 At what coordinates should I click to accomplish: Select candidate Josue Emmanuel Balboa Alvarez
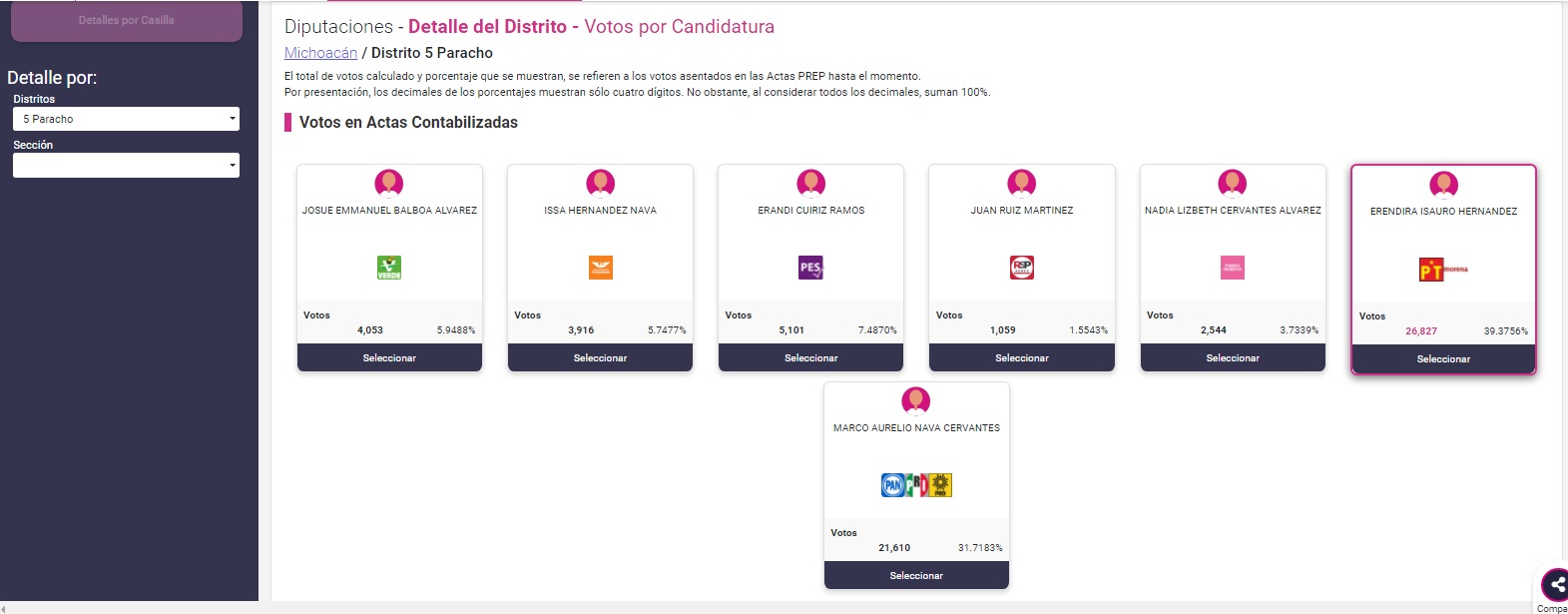tap(389, 357)
